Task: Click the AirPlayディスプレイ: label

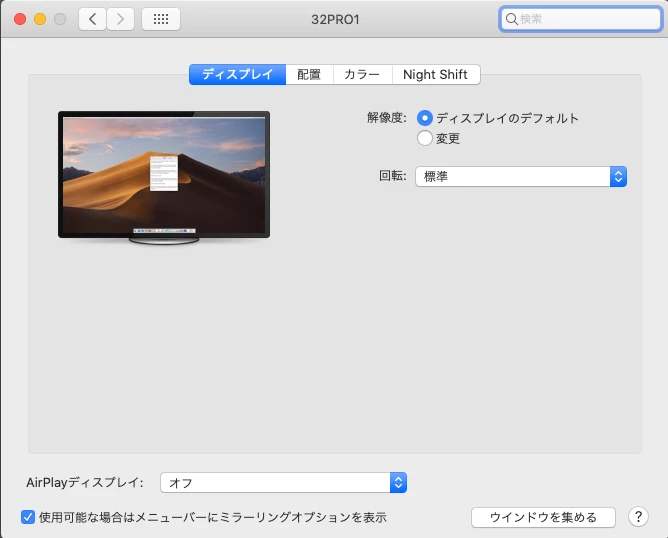Action: point(85,483)
